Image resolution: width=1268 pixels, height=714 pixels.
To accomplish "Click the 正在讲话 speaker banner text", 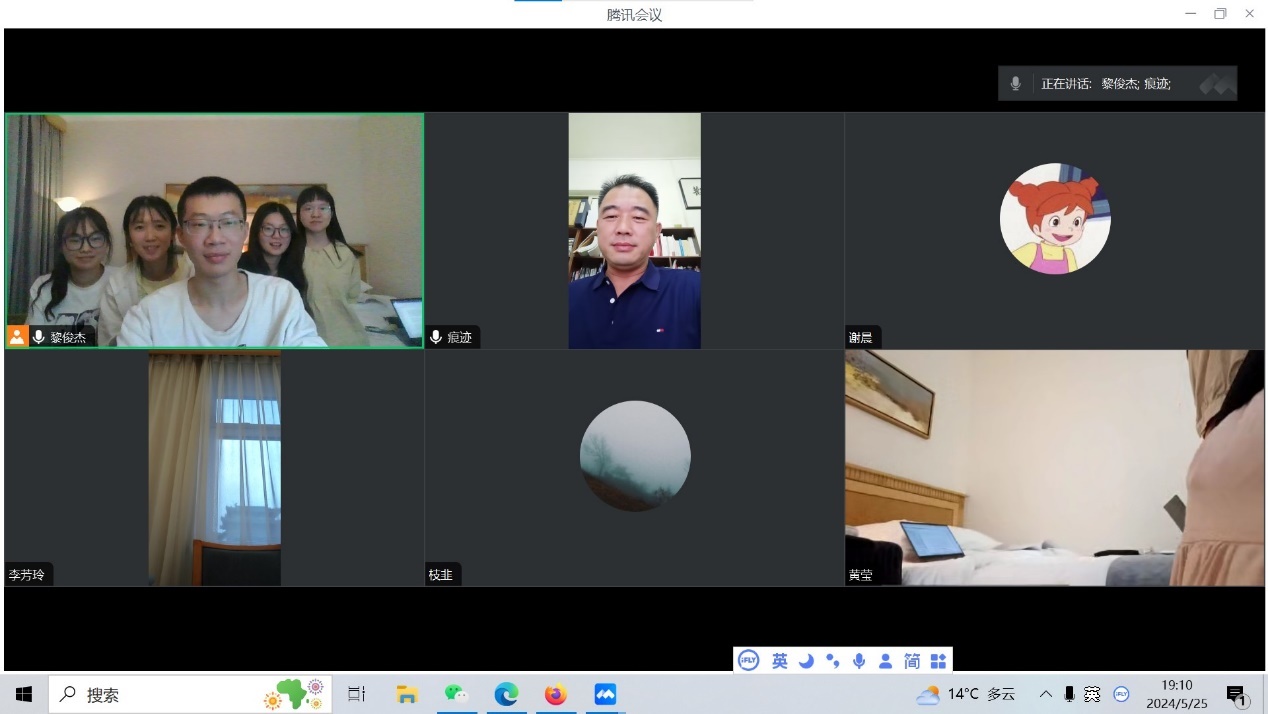I will pos(1106,84).
